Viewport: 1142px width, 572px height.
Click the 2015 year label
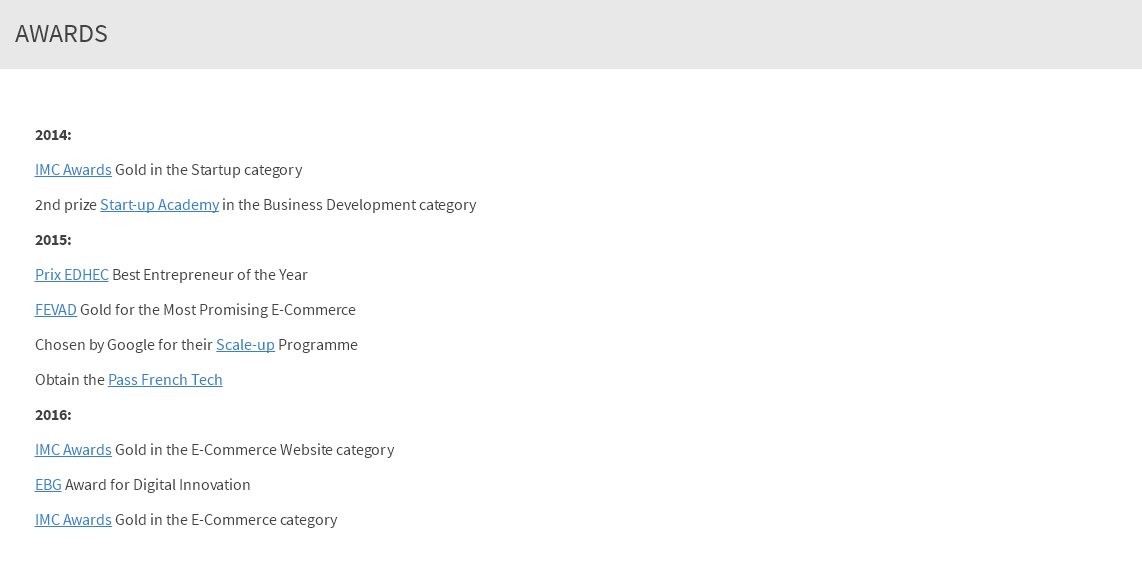[53, 240]
